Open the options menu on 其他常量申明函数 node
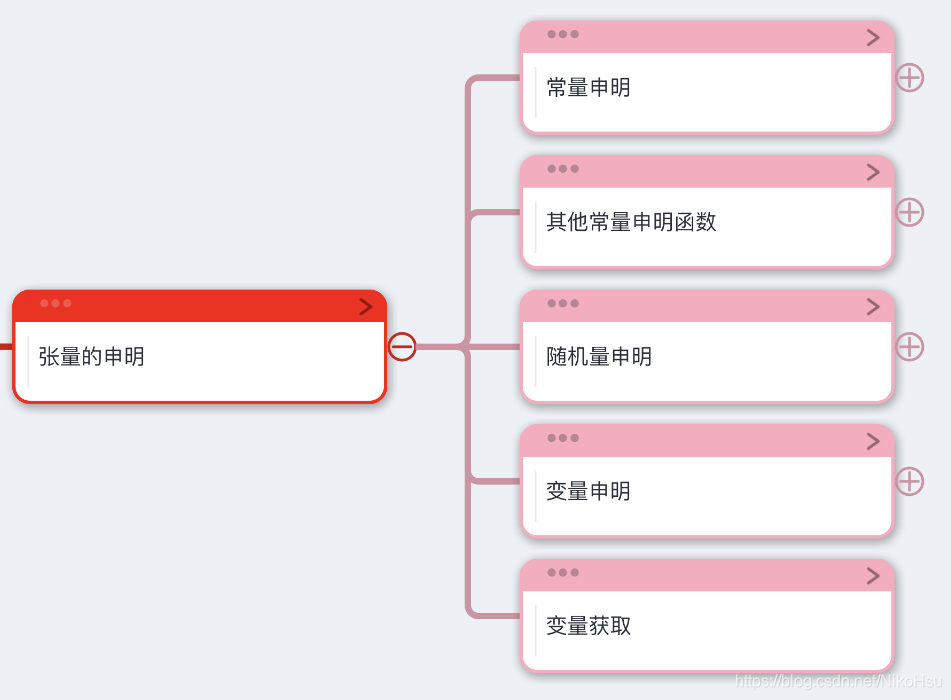The image size is (951, 700). [x=563, y=170]
